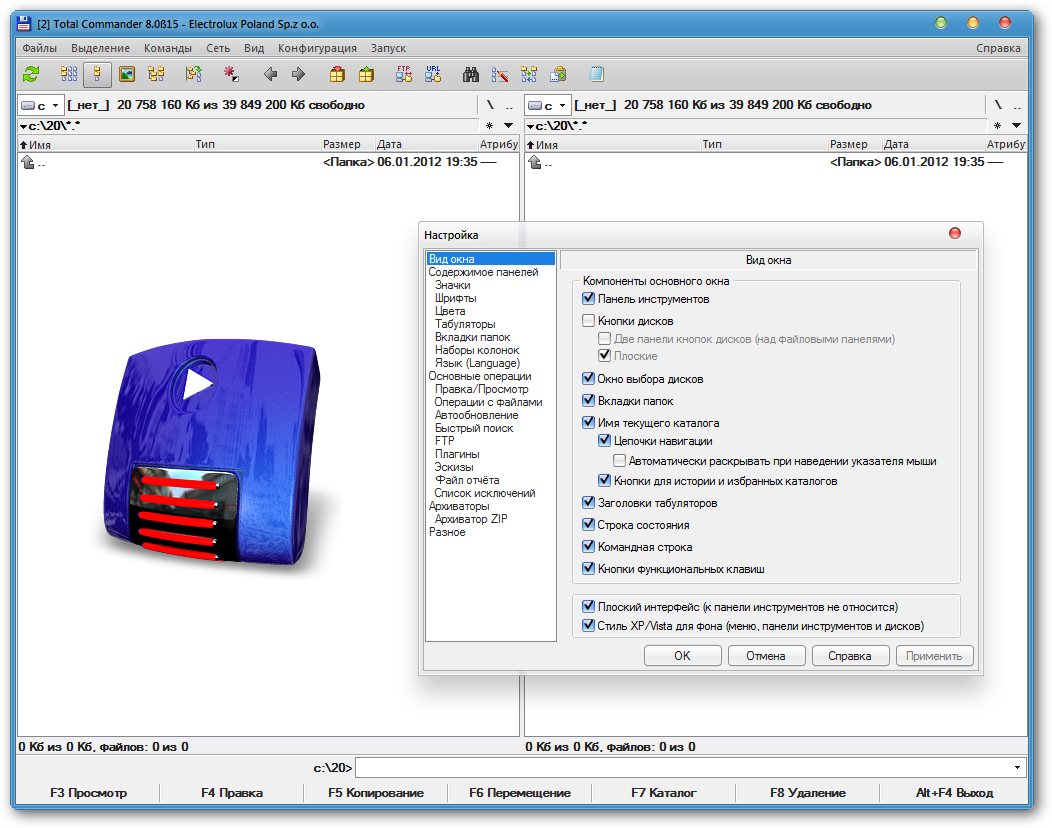Click the URL new connection icon
Screen dimensions: 1052x828
(x=433, y=74)
